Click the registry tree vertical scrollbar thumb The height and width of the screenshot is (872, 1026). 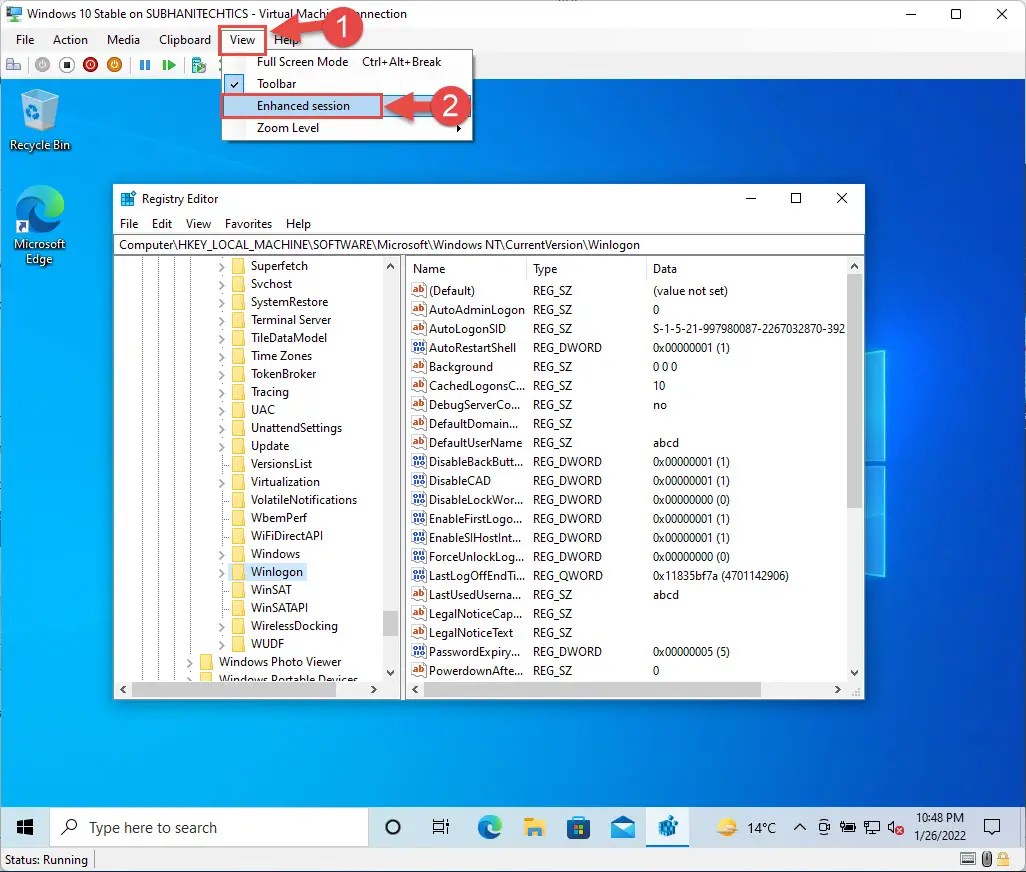(x=390, y=623)
